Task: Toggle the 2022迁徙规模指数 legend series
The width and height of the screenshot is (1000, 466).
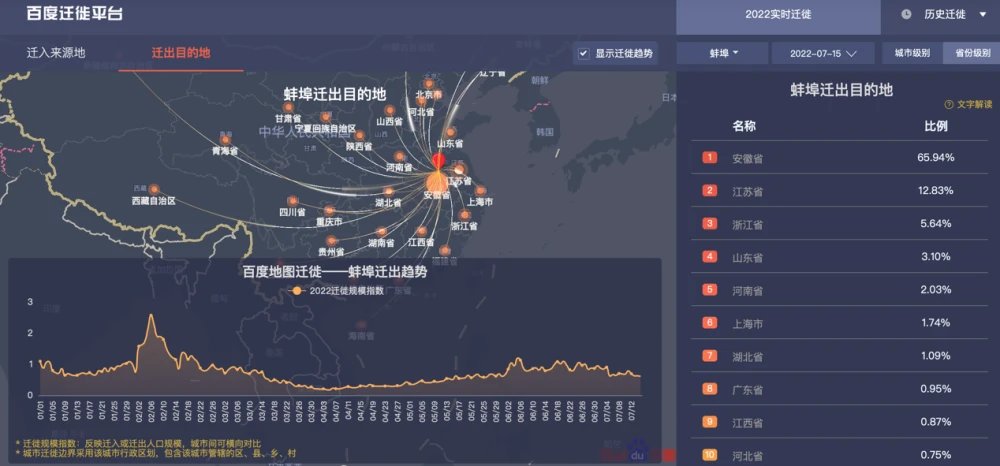Action: click(335, 291)
